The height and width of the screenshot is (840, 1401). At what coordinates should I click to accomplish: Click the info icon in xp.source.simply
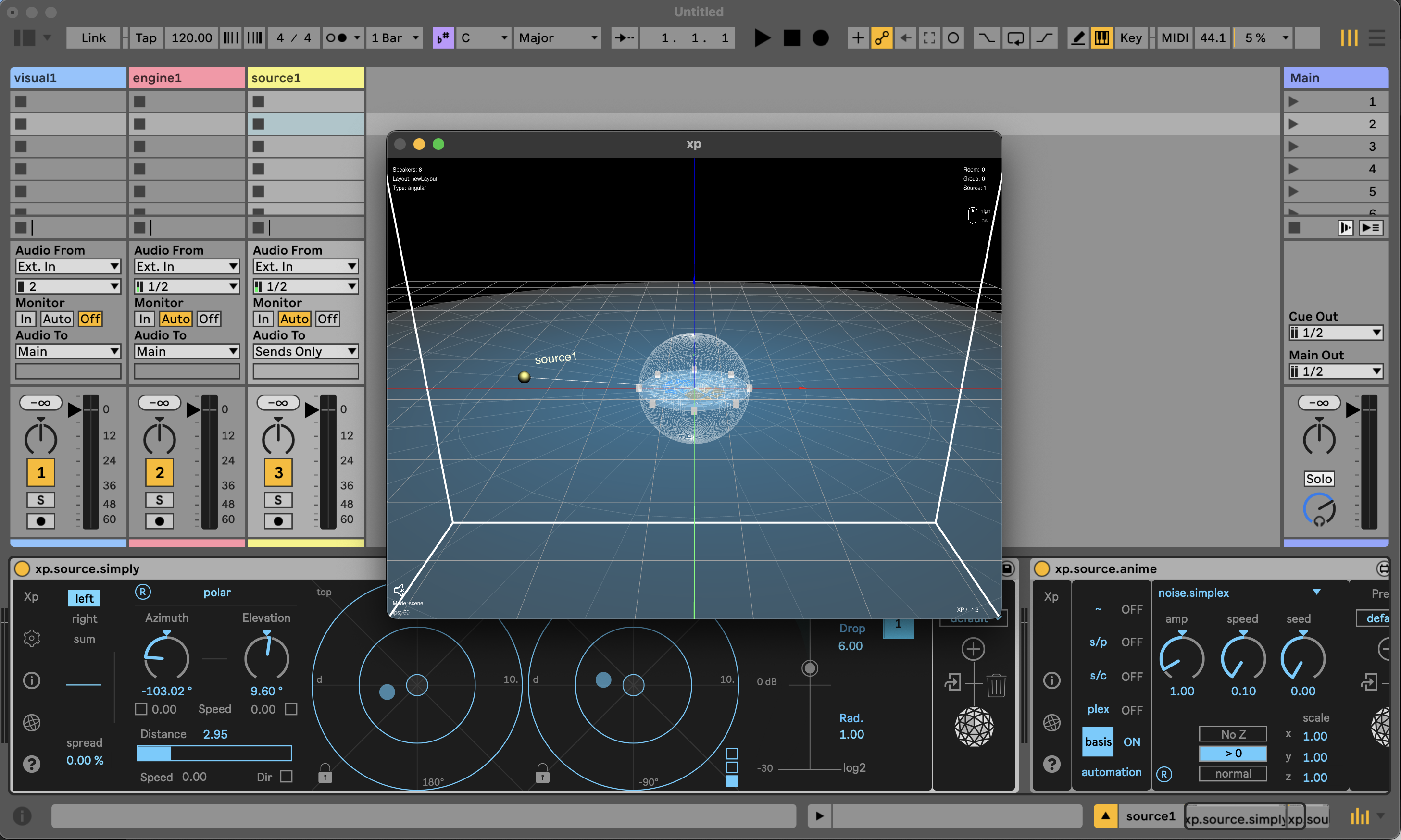pos(31,680)
